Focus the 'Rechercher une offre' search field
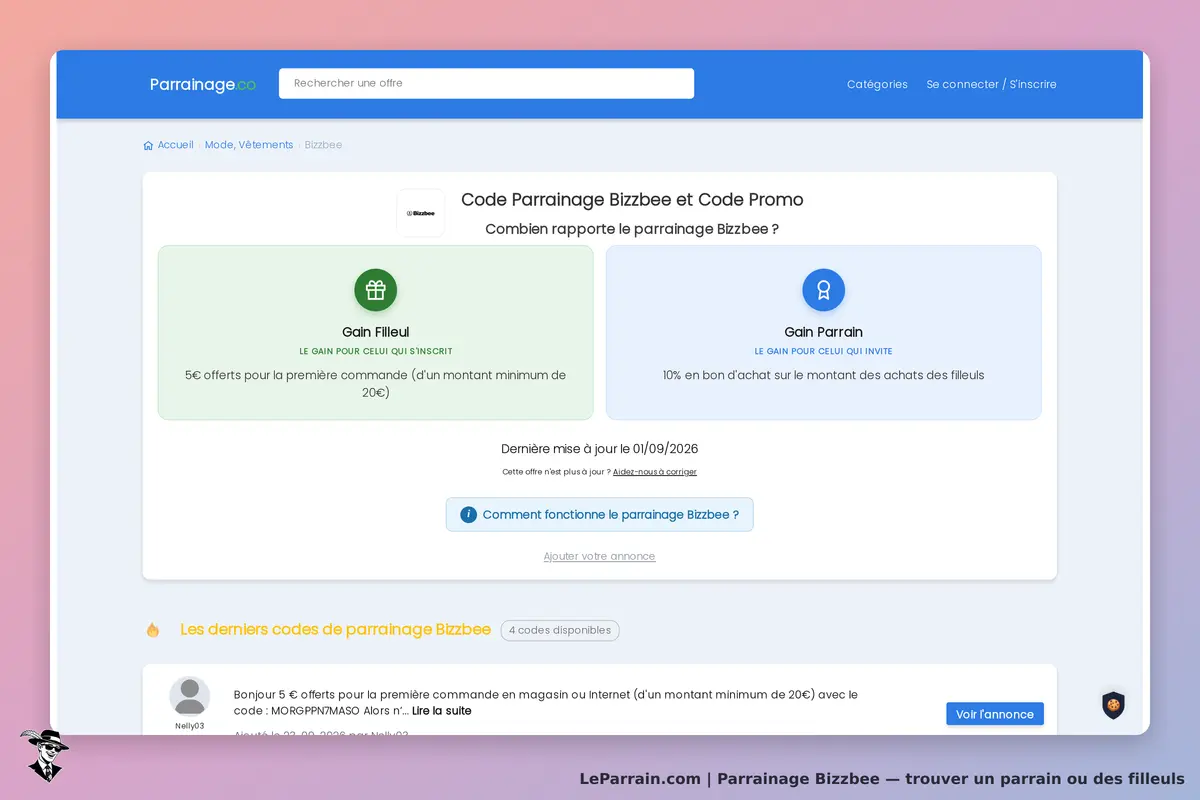This screenshot has width=1200, height=800. 486,83
